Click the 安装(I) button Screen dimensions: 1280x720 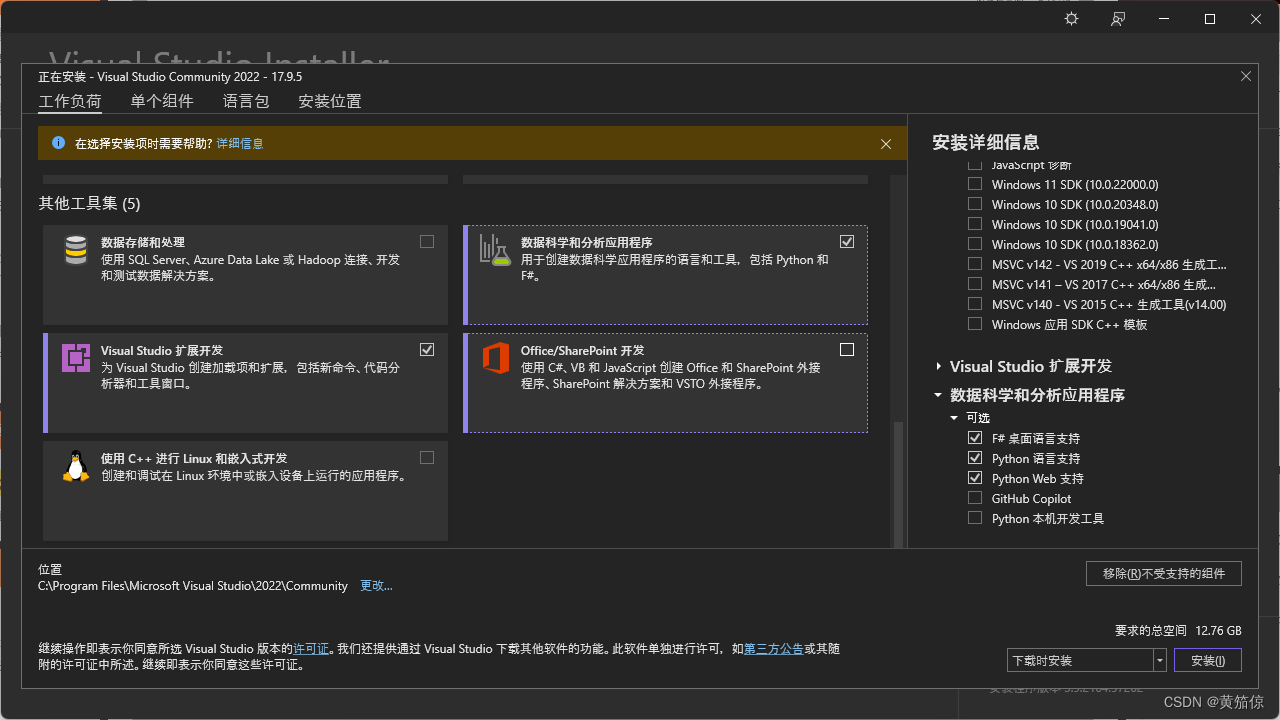pyautogui.click(x=1208, y=660)
